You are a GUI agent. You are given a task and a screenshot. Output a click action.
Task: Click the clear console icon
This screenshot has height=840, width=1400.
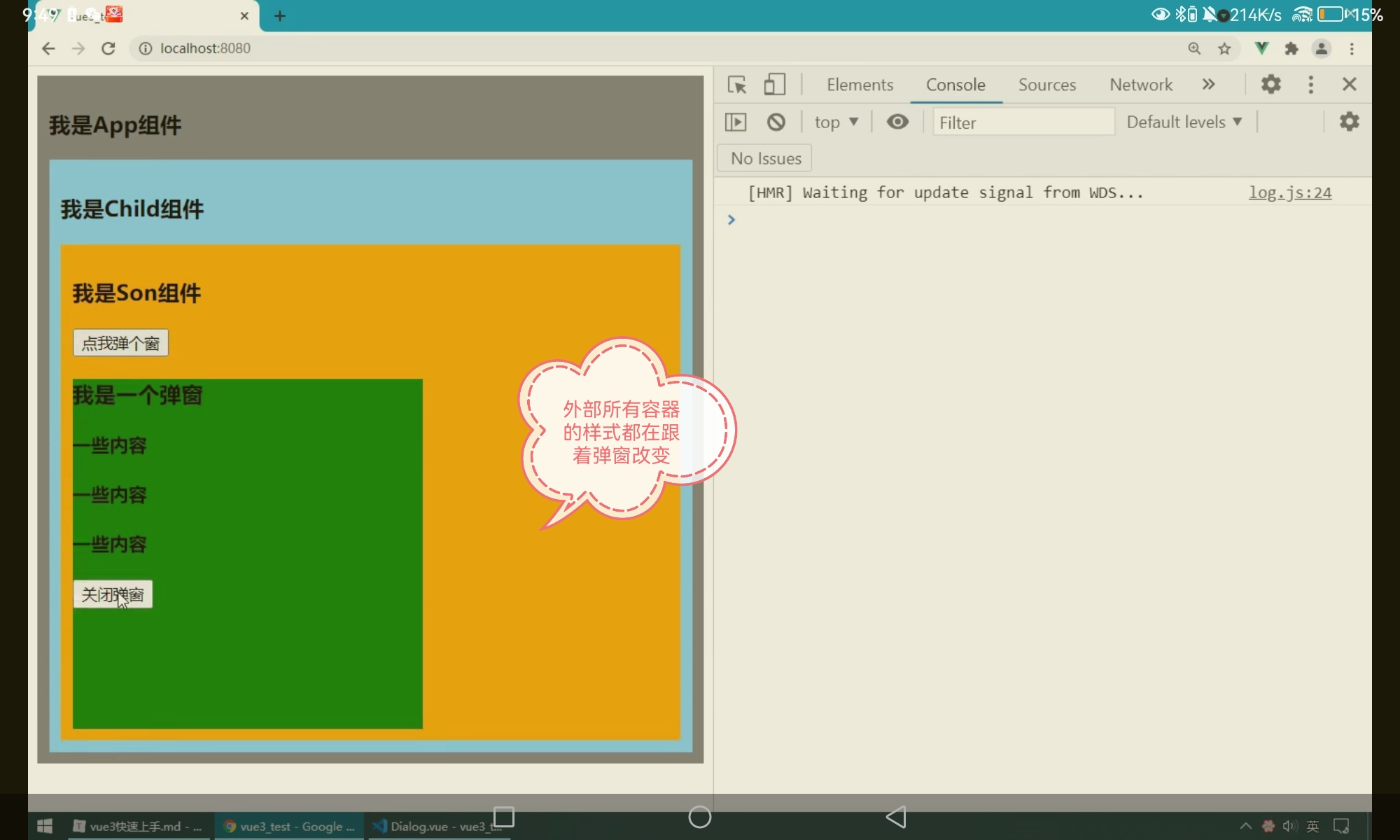[x=776, y=122]
